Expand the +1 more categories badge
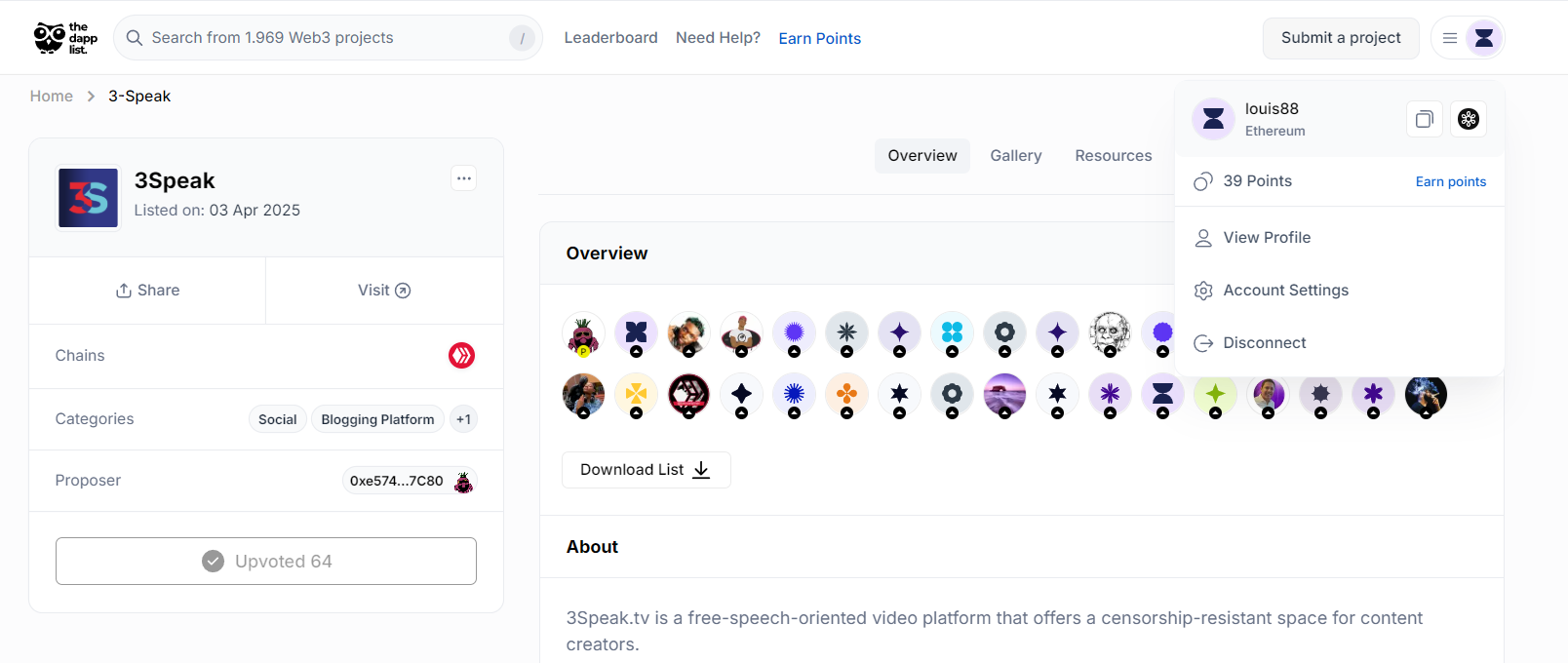The height and width of the screenshot is (663, 1568). click(x=463, y=419)
